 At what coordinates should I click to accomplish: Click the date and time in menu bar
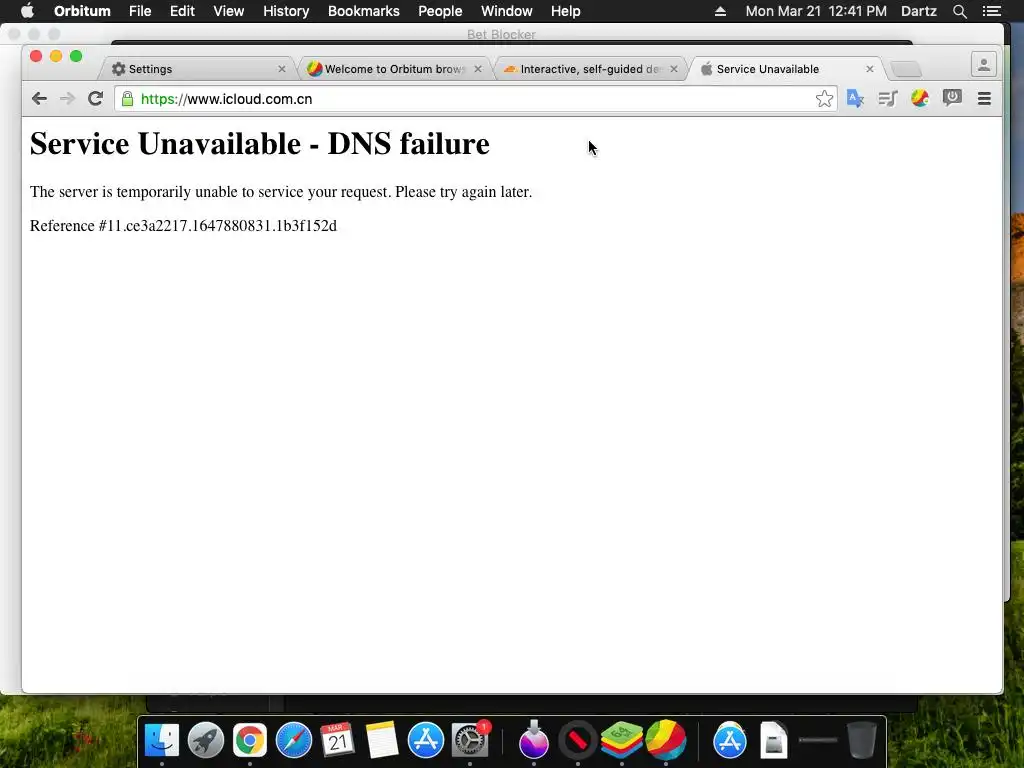816,11
